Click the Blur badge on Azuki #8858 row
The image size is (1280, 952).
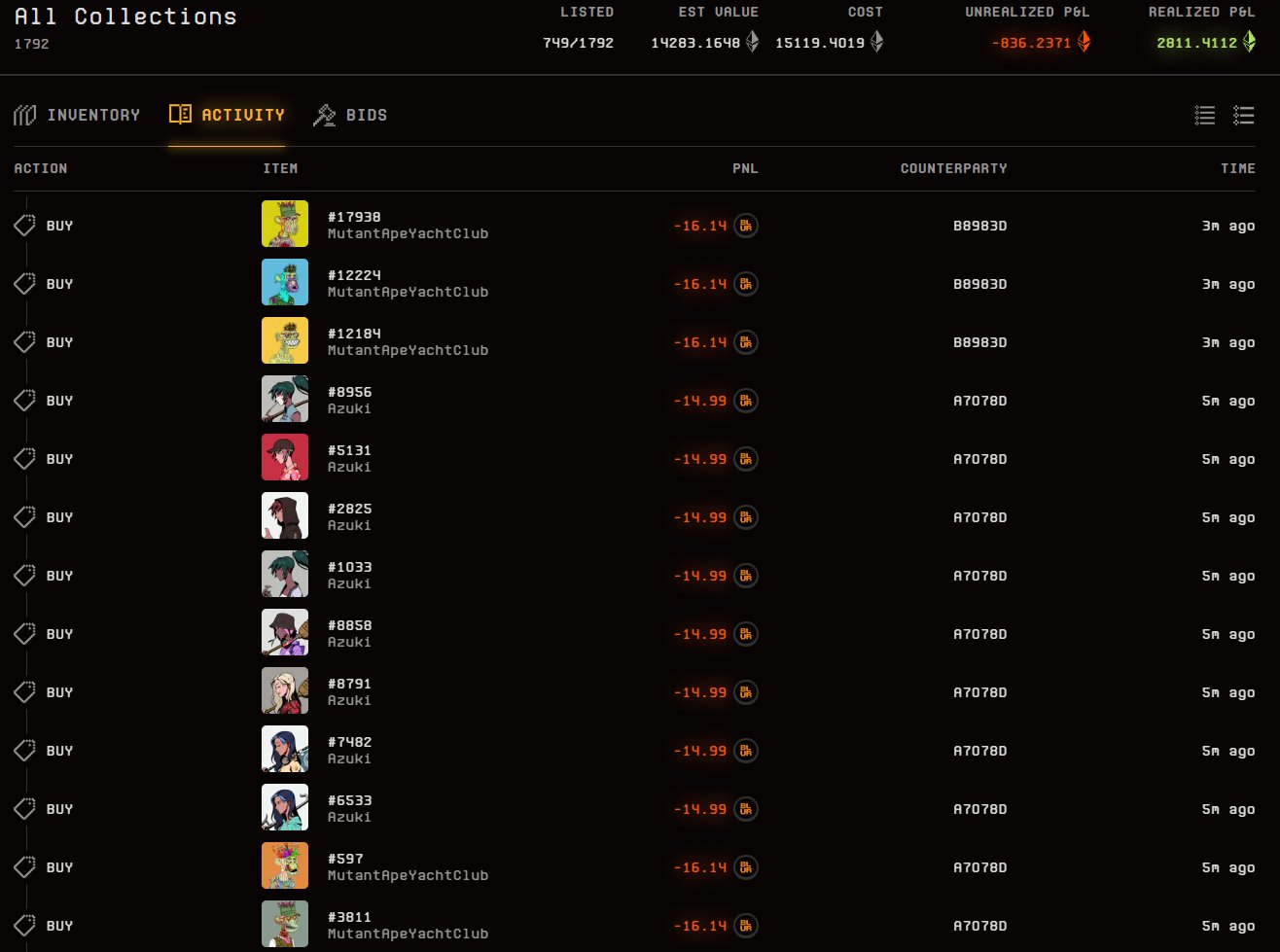point(746,634)
